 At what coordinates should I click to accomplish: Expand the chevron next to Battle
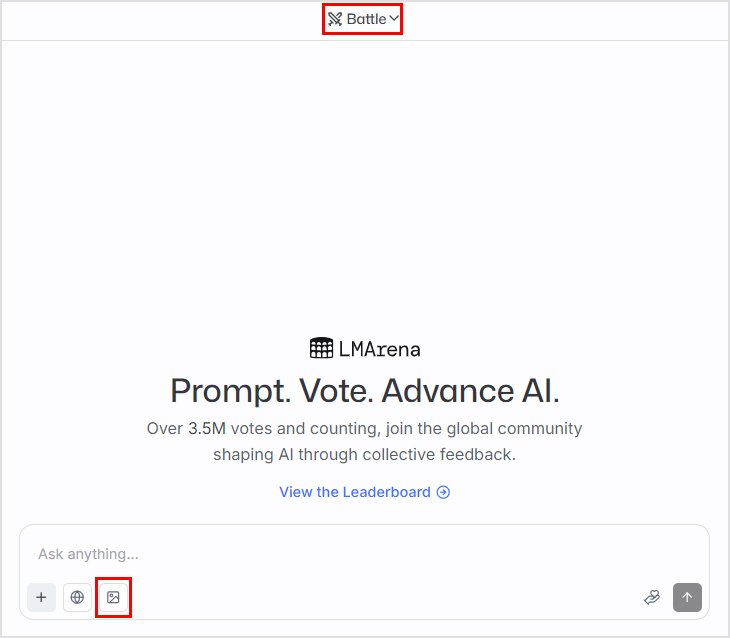(x=394, y=19)
